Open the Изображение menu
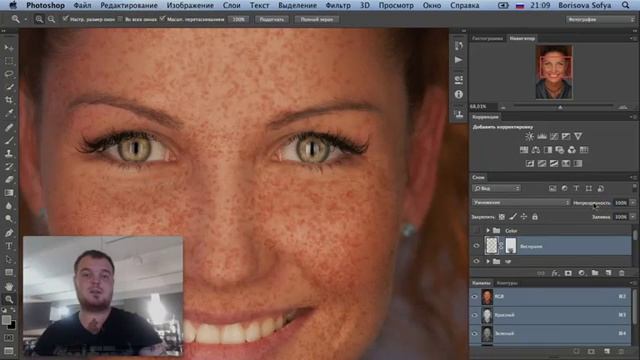Image resolution: width=640 pixels, height=360 pixels. (x=190, y=5)
